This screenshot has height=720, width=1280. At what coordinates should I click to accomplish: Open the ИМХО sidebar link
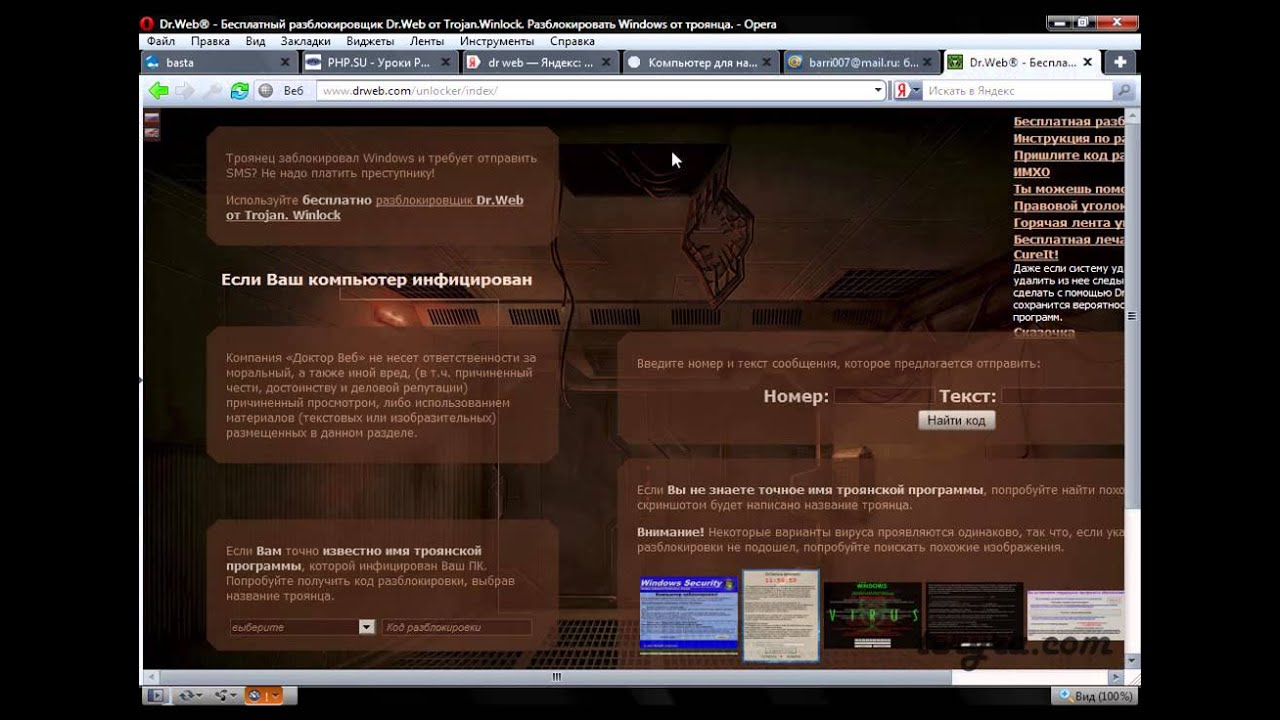coord(1031,172)
